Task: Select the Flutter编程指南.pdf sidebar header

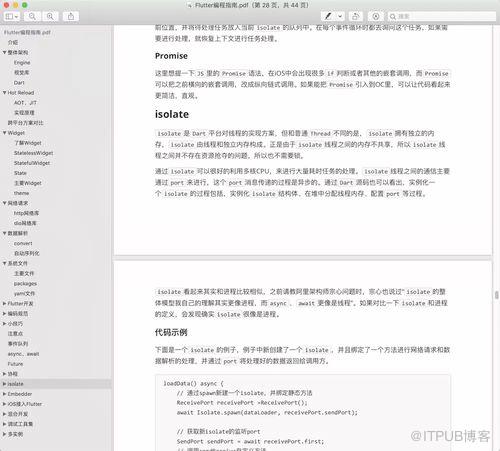Action: 27,32
